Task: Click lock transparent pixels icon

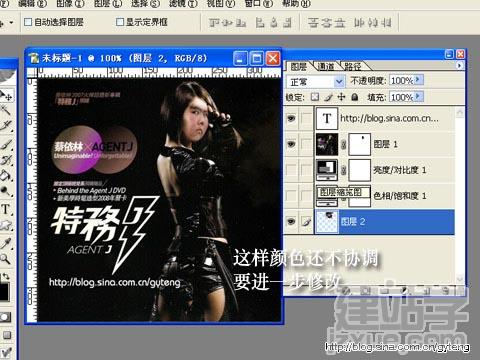Action: point(315,97)
